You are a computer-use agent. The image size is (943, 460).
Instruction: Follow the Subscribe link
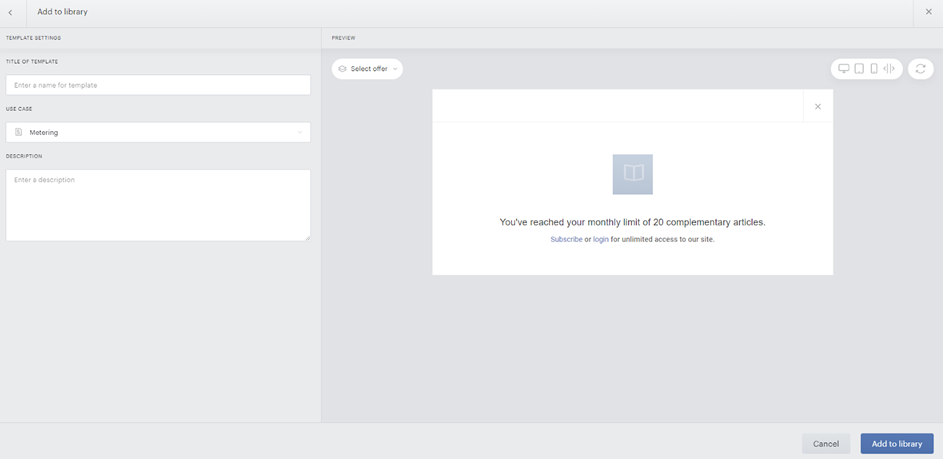pos(566,239)
